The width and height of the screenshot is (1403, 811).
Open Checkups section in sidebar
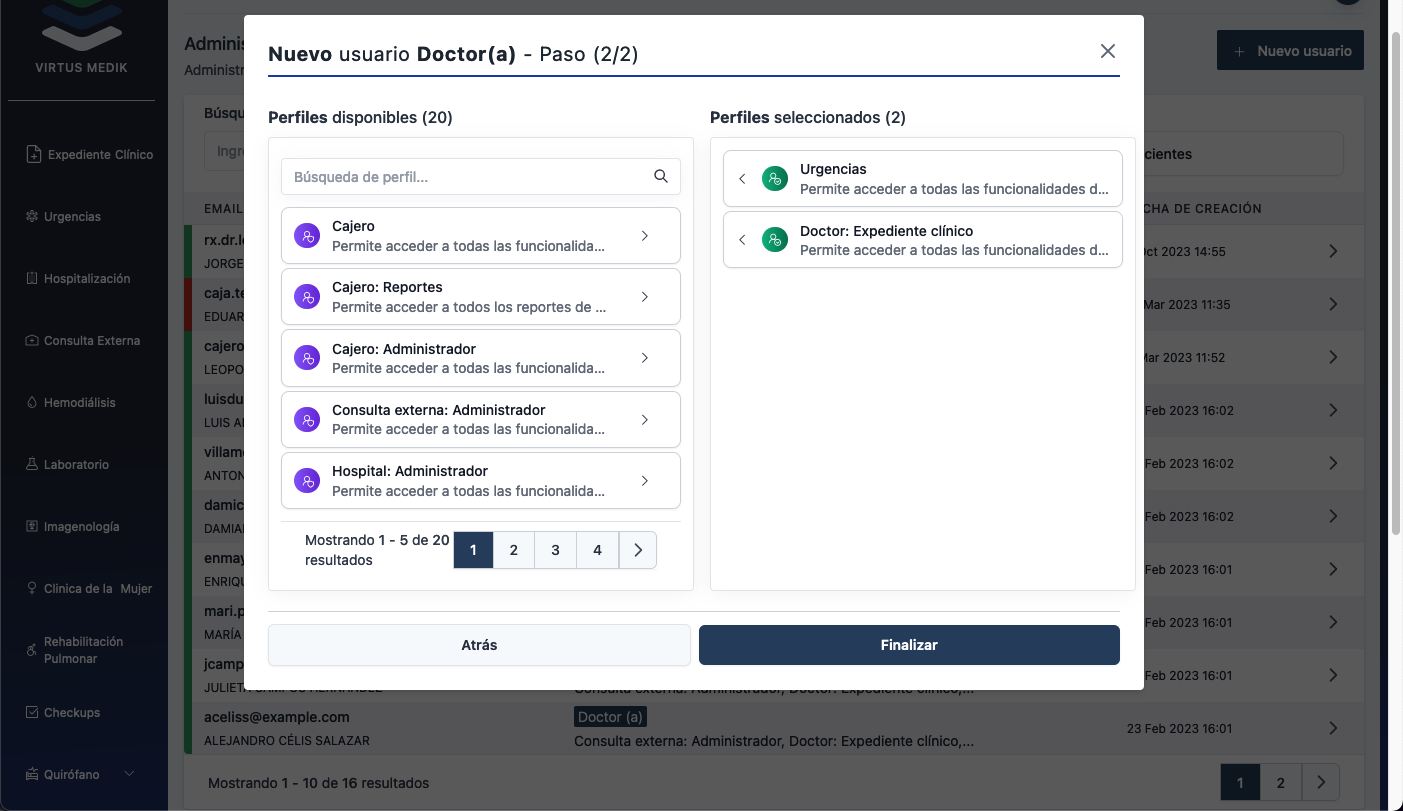[70, 713]
